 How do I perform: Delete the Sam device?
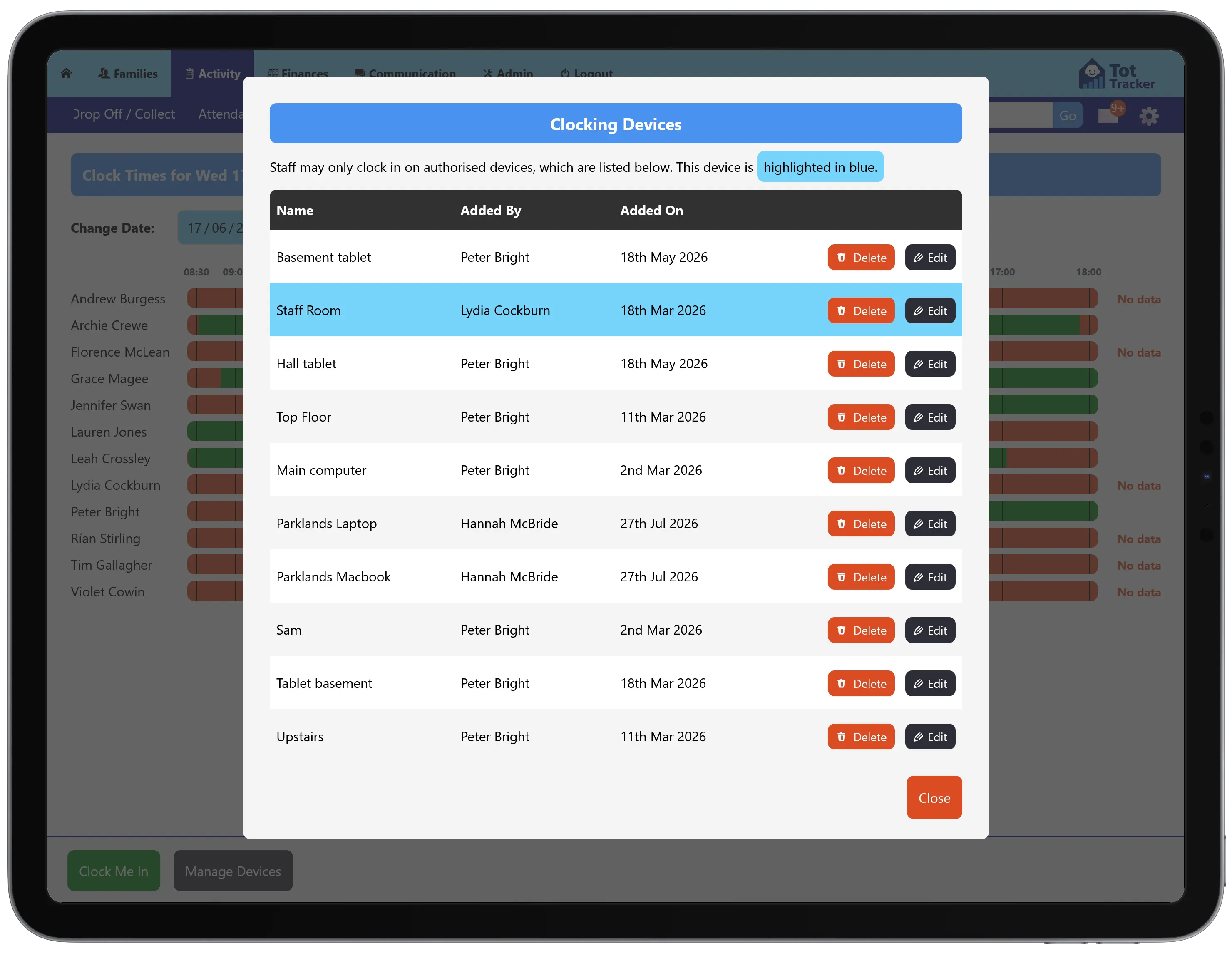(861, 630)
